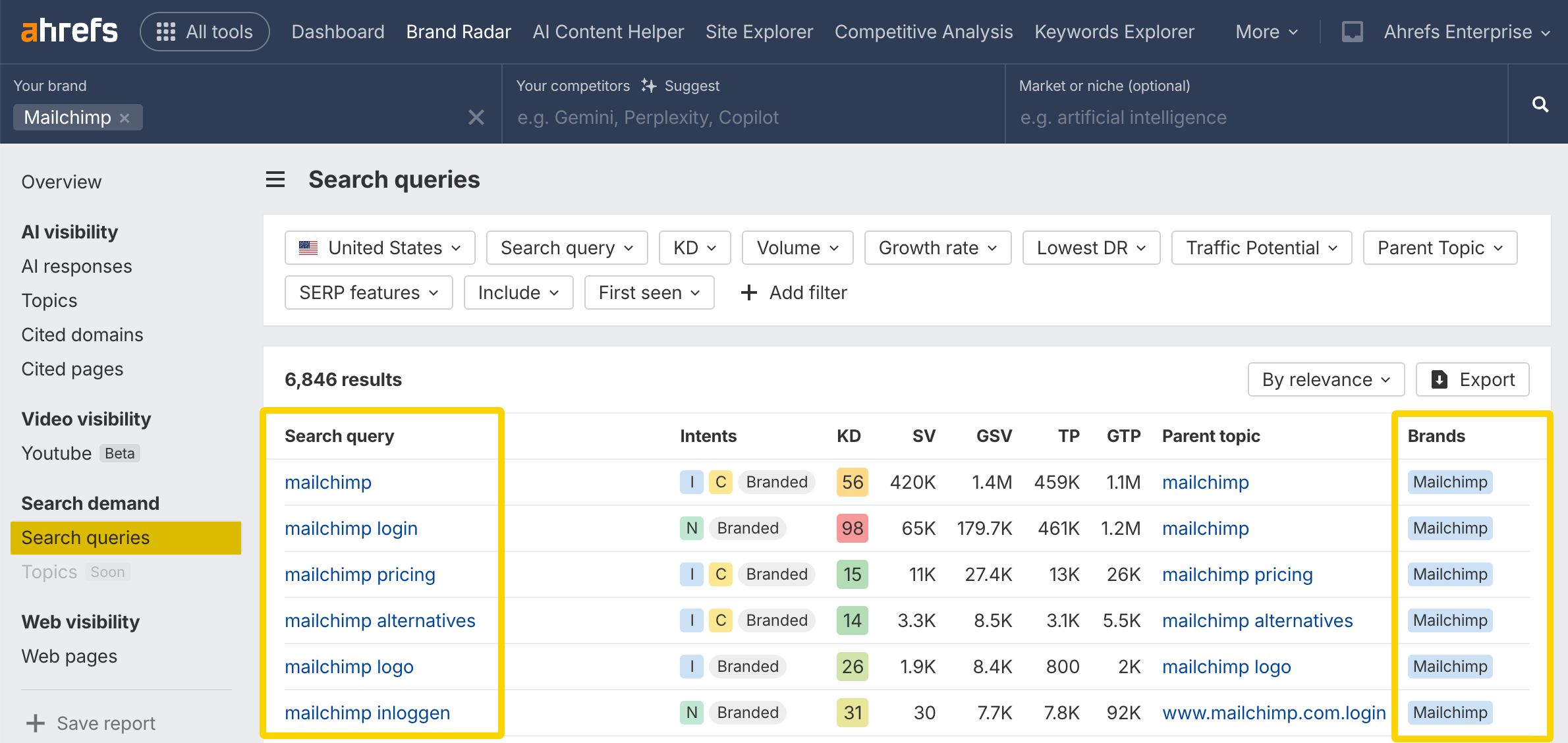This screenshot has height=743, width=1568.
Task: Click the Suggest competitors sparkle icon
Action: point(649,86)
